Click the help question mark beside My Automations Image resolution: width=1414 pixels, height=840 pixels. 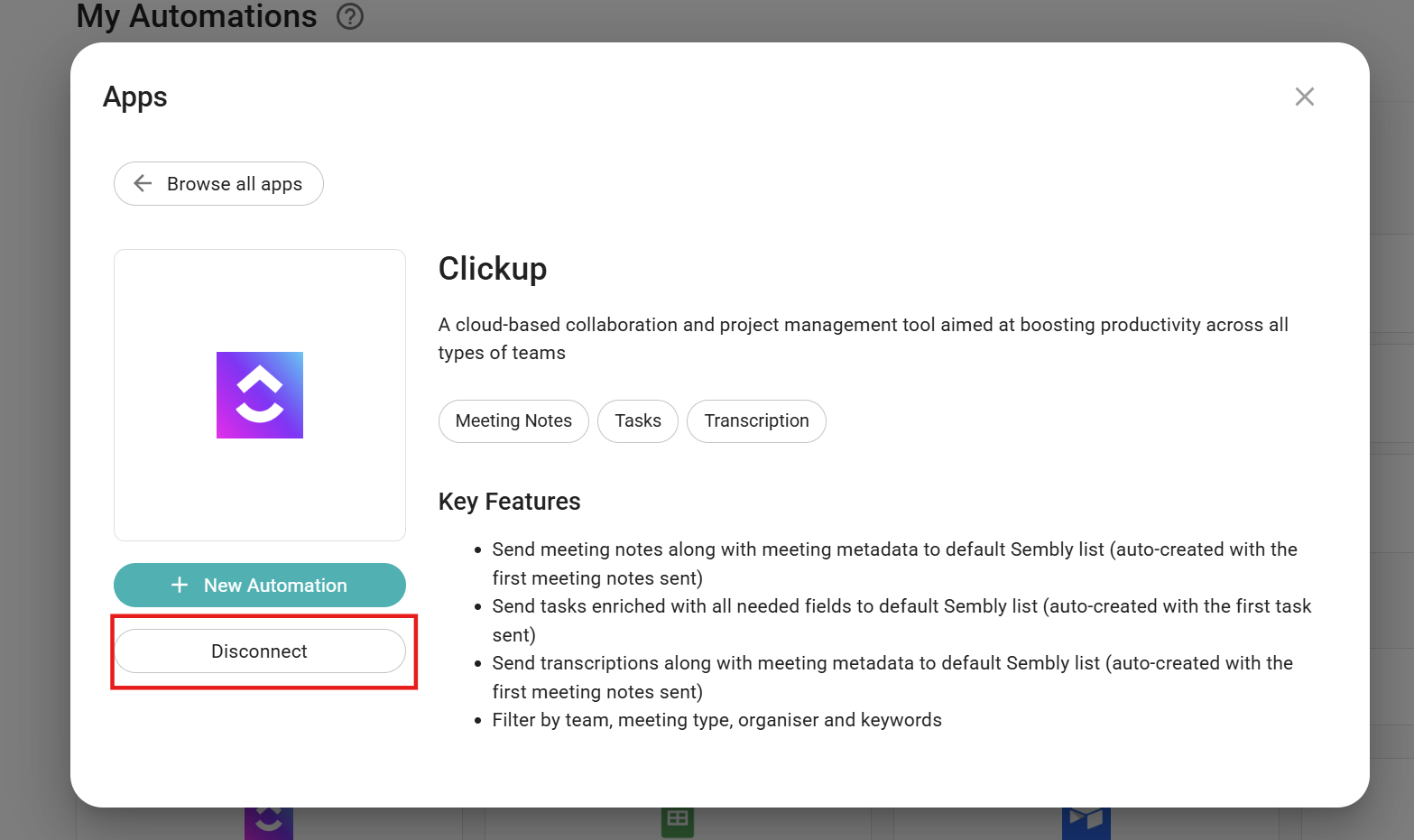pos(349,16)
